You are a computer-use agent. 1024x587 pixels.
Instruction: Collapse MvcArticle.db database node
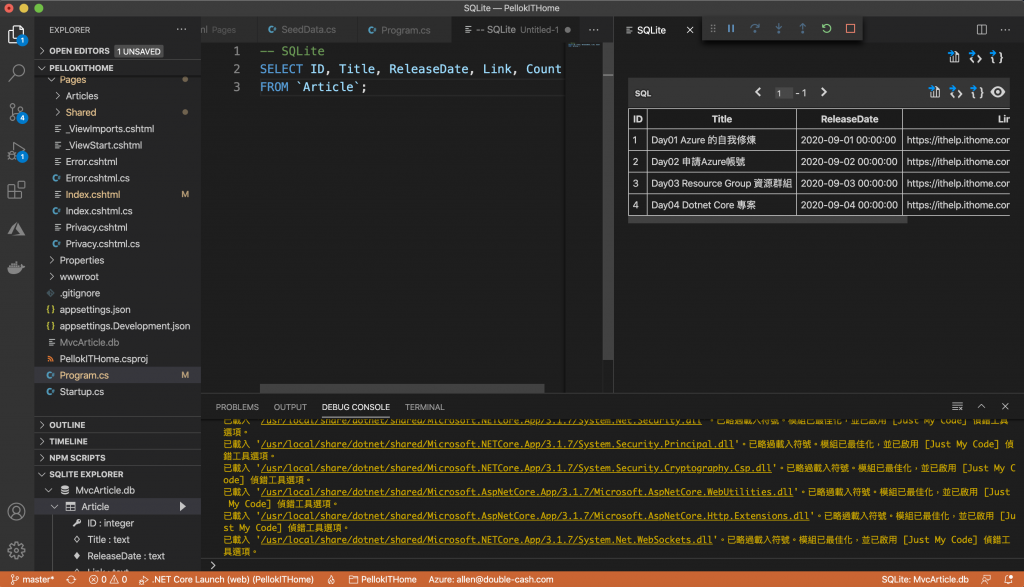104,490
